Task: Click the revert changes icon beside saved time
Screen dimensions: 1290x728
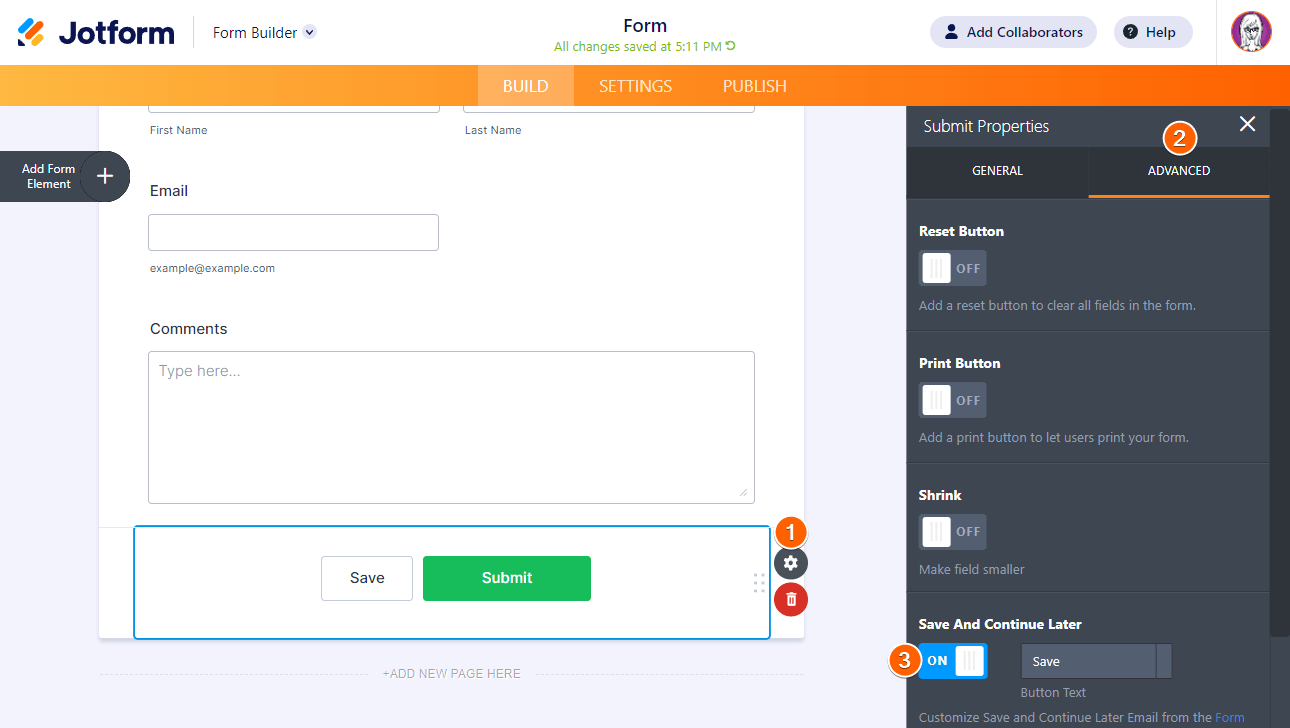Action: (731, 46)
